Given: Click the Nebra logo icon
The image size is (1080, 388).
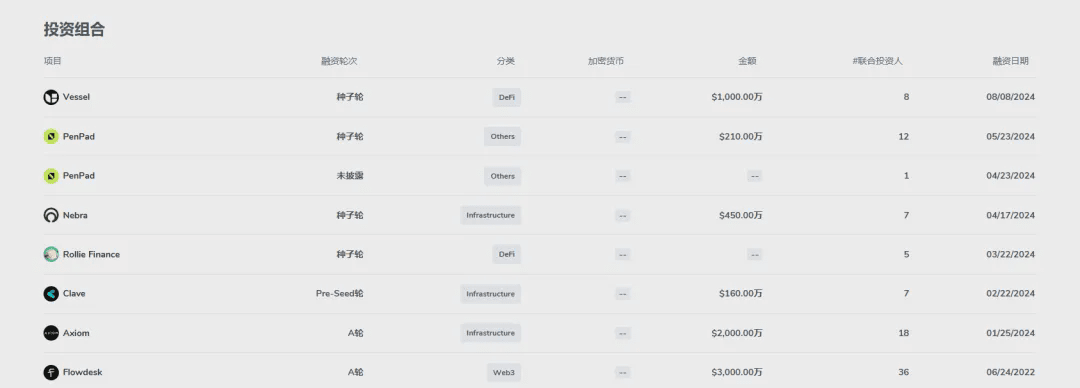Looking at the screenshot, I should pyautogui.click(x=51, y=215).
